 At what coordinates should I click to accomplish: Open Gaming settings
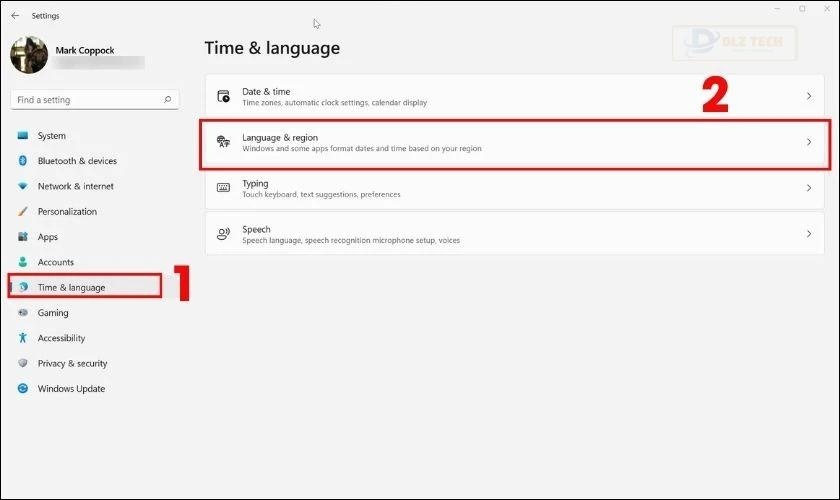(52, 313)
